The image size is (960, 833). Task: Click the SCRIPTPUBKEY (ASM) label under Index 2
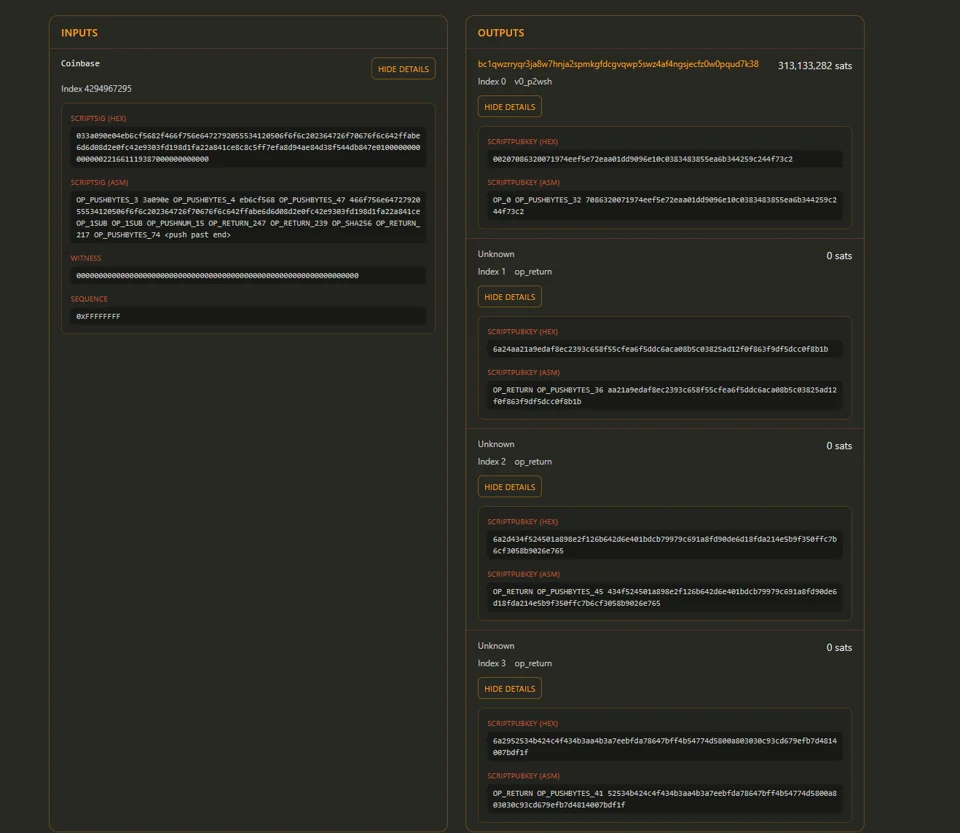523,574
